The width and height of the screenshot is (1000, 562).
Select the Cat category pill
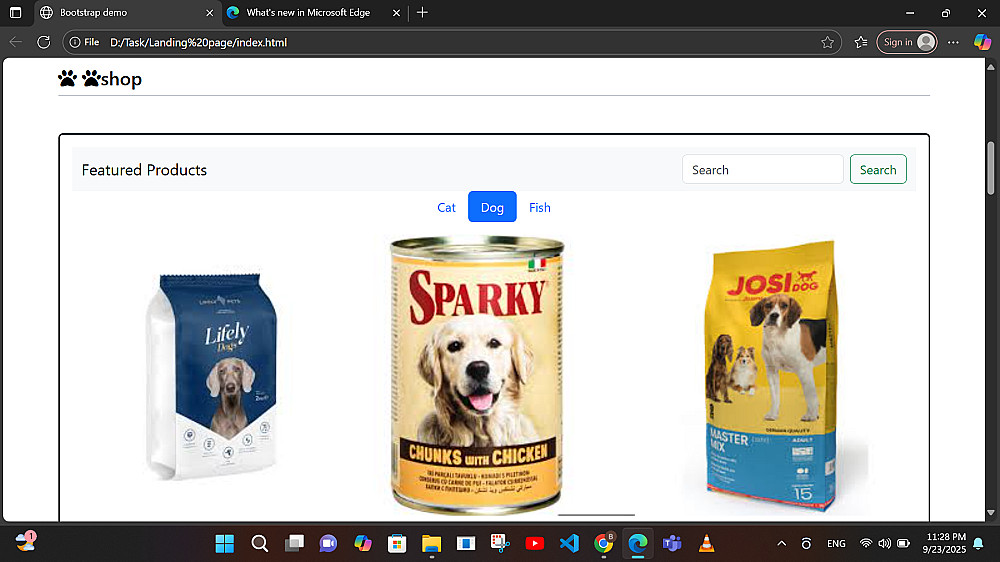tap(446, 207)
